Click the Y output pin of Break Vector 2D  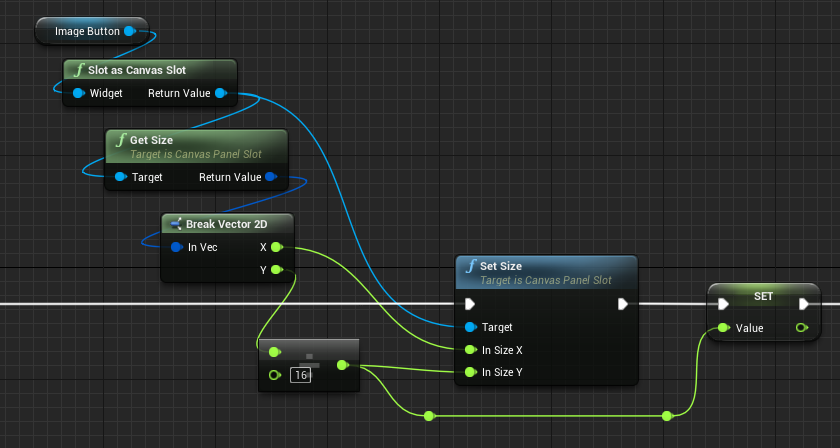[x=276, y=270]
